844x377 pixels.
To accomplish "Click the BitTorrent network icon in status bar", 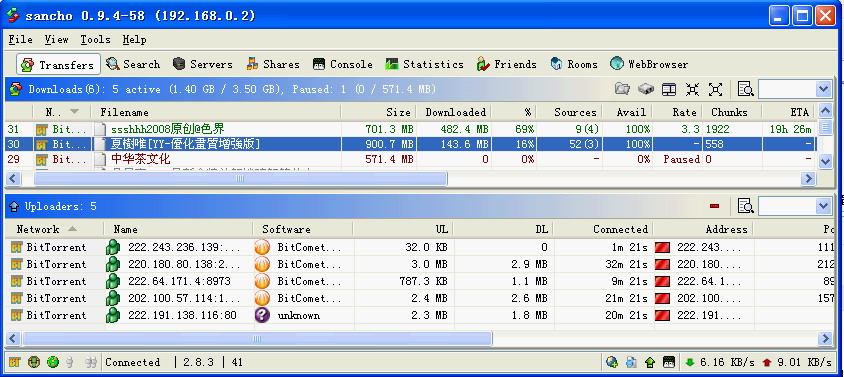I will (15, 362).
